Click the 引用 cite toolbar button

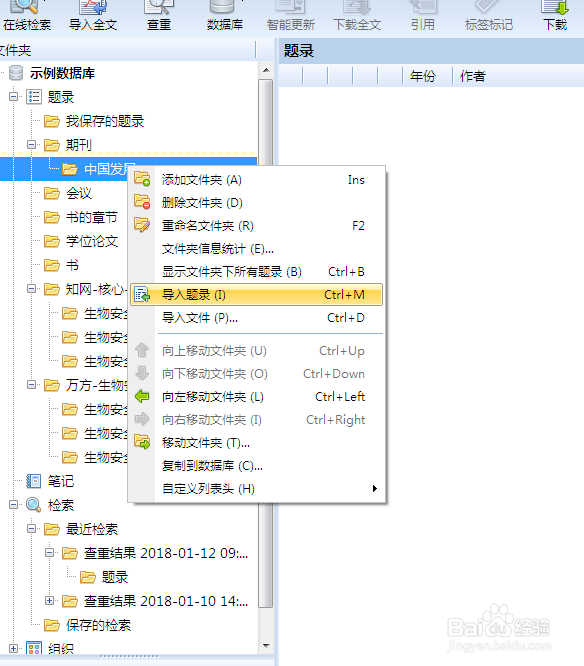coord(423,17)
